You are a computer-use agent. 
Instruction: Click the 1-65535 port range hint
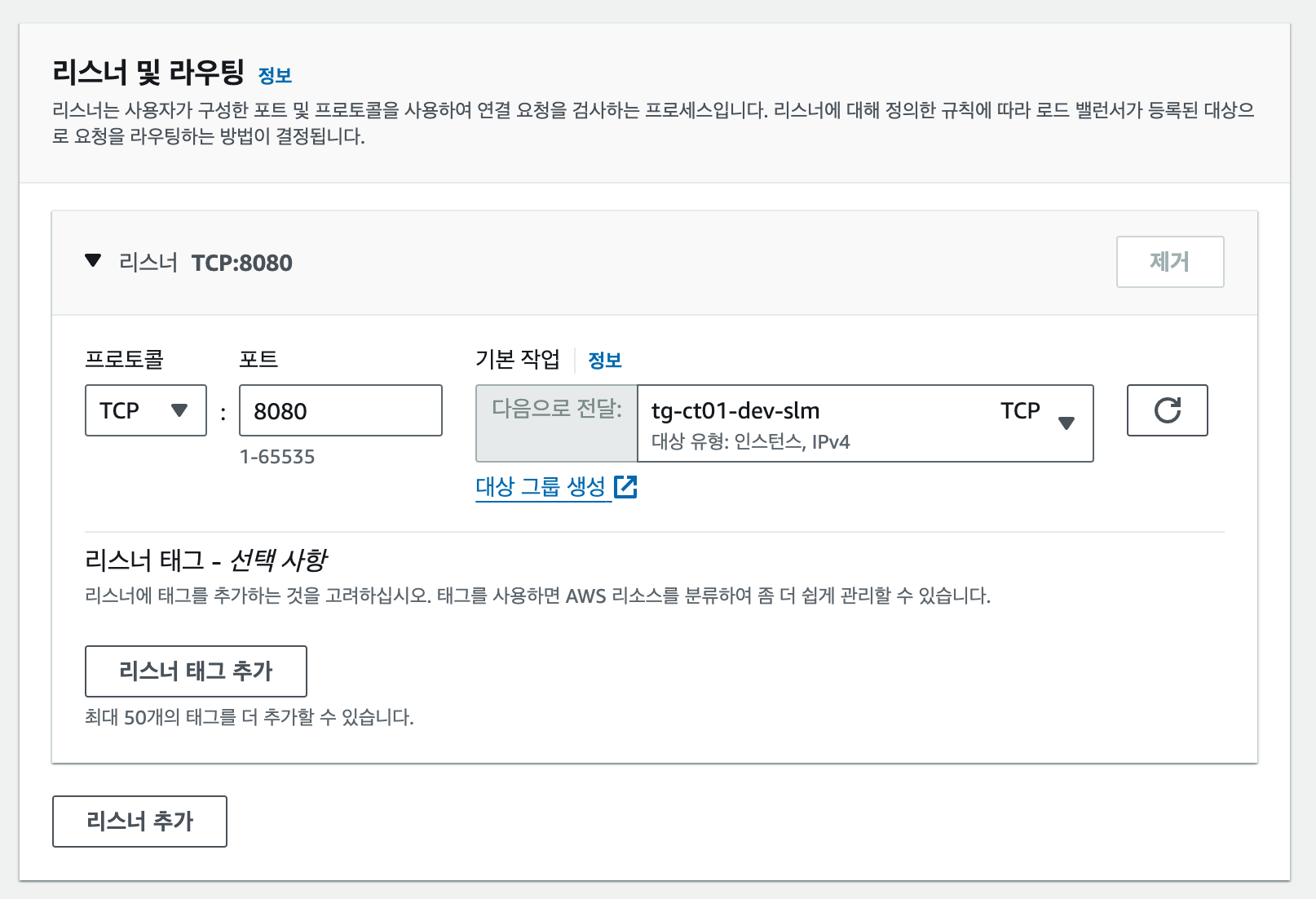(x=277, y=457)
